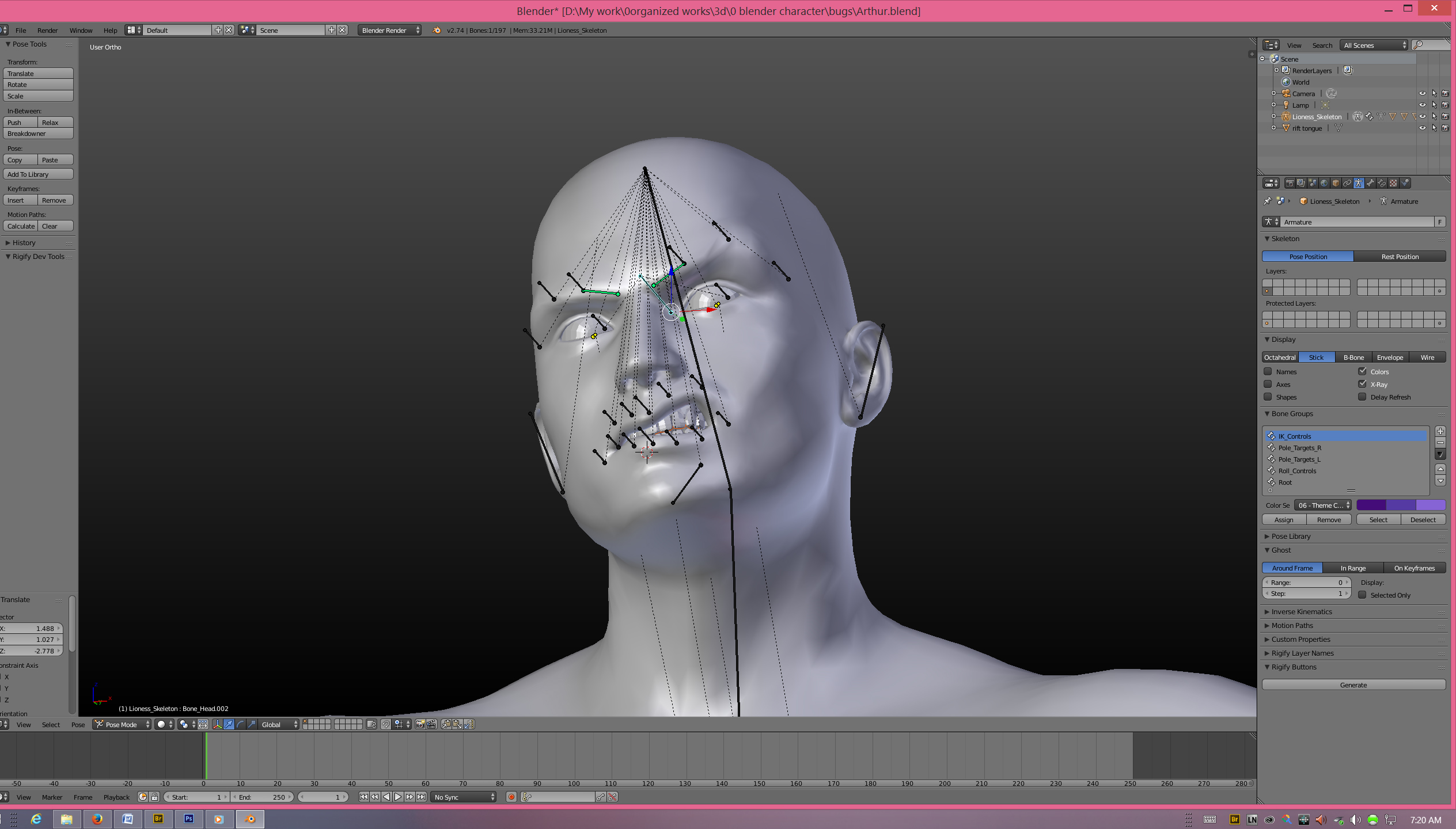The image size is (1456, 829).
Task: Switch bone display to B-Bone
Action: (1353, 358)
